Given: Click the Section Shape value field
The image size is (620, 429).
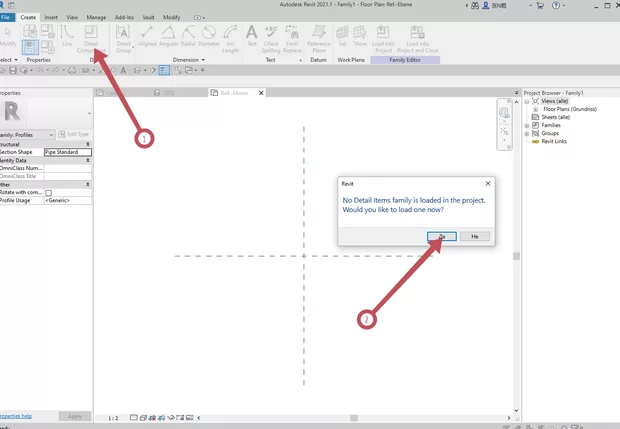Looking at the screenshot, I should pyautogui.click(x=68, y=152).
